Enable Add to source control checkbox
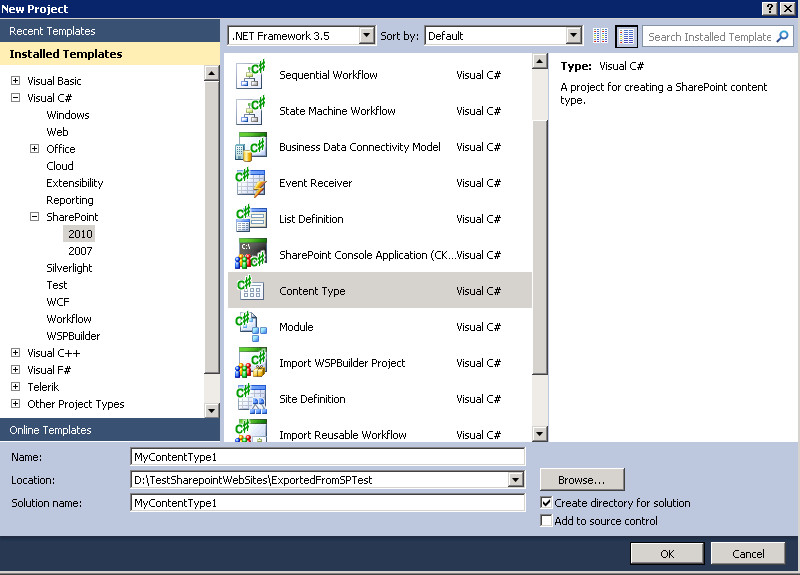 (x=546, y=520)
